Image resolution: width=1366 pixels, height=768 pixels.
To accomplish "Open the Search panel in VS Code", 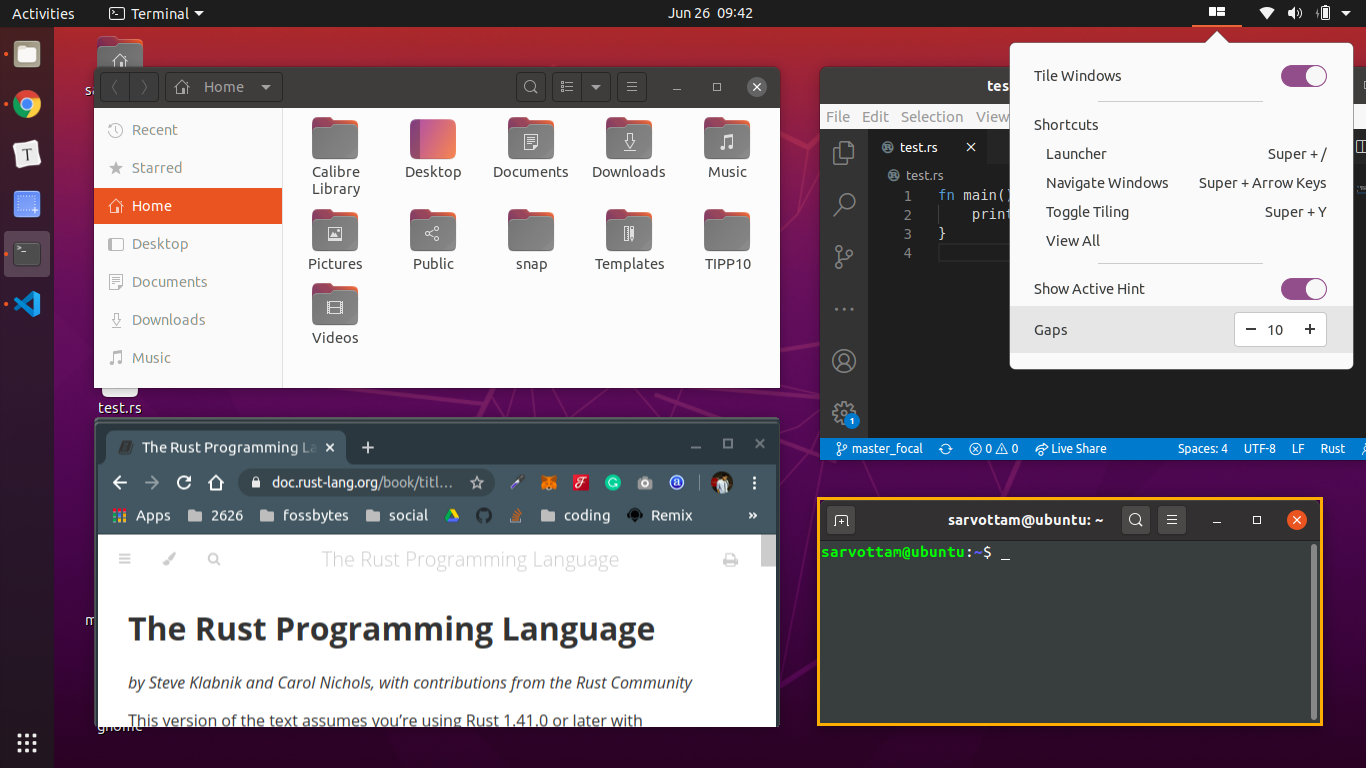I will pyautogui.click(x=844, y=204).
